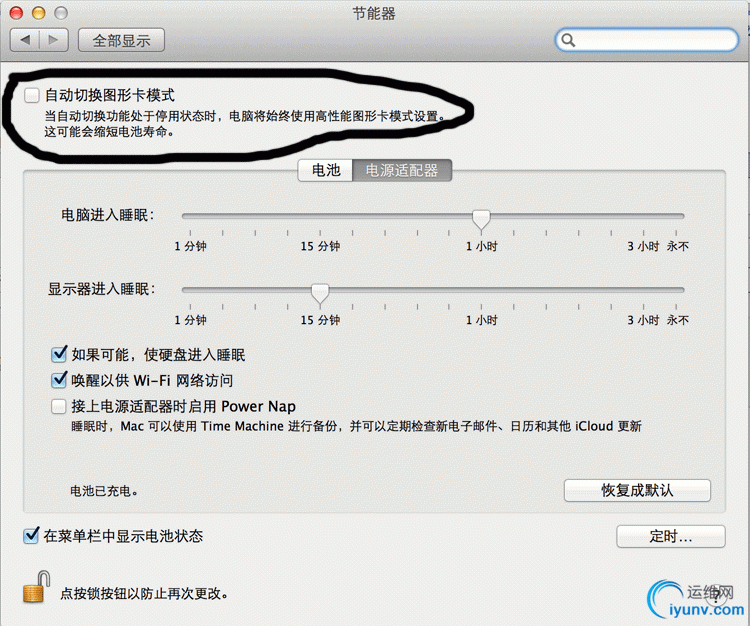Click the 节能器 window title
Viewport: 750px width, 626px height.
coord(374,13)
